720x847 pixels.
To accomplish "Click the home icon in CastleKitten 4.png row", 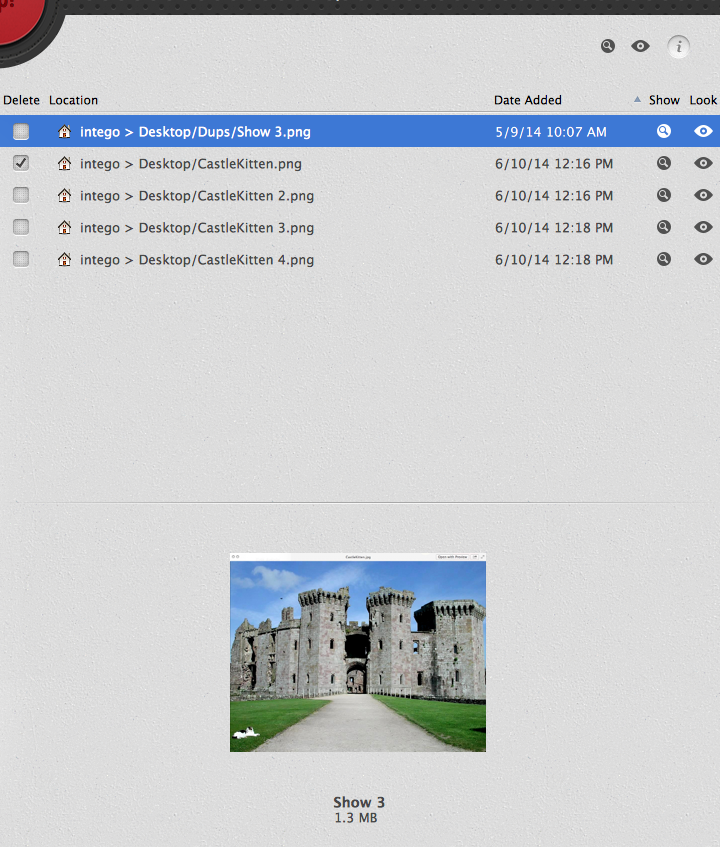I will click(x=64, y=259).
